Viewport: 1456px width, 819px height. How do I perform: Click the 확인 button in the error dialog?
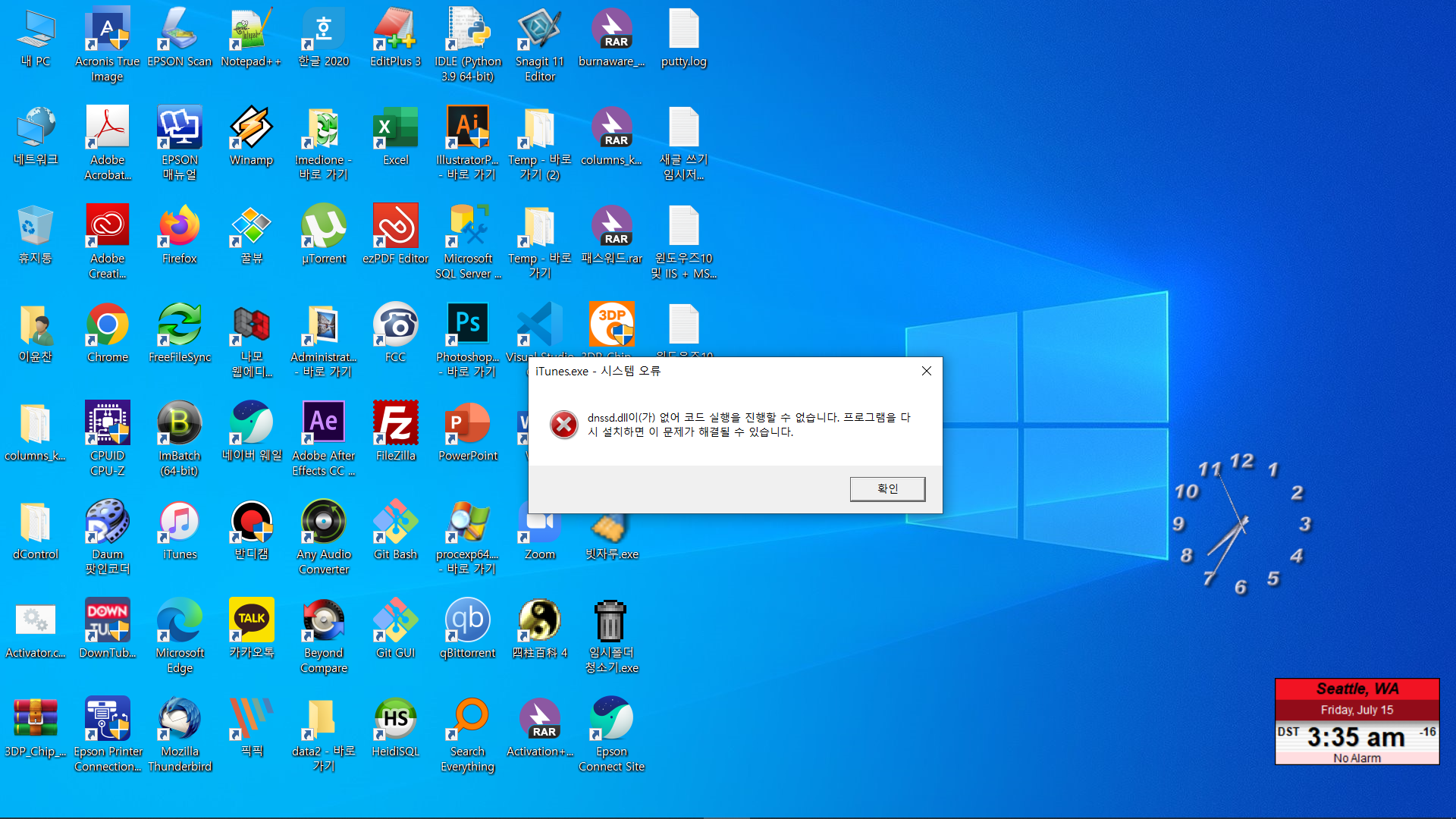click(887, 489)
